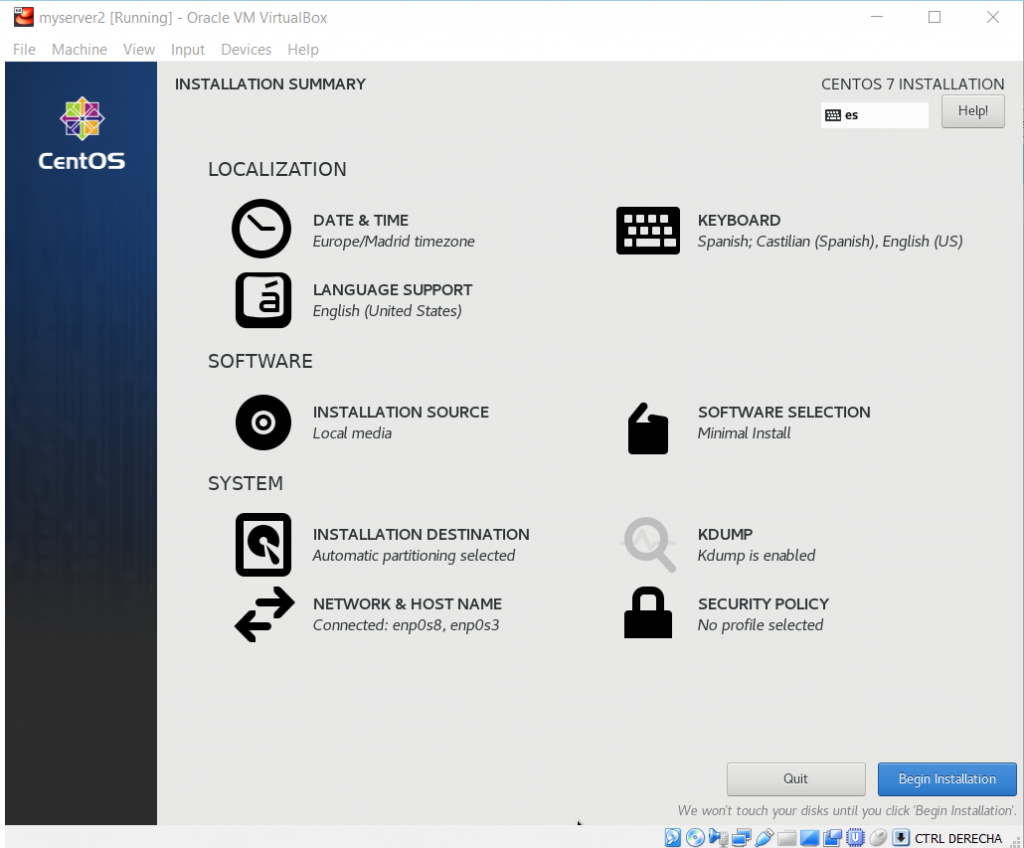
Task: Open the View menu
Action: (x=138, y=50)
